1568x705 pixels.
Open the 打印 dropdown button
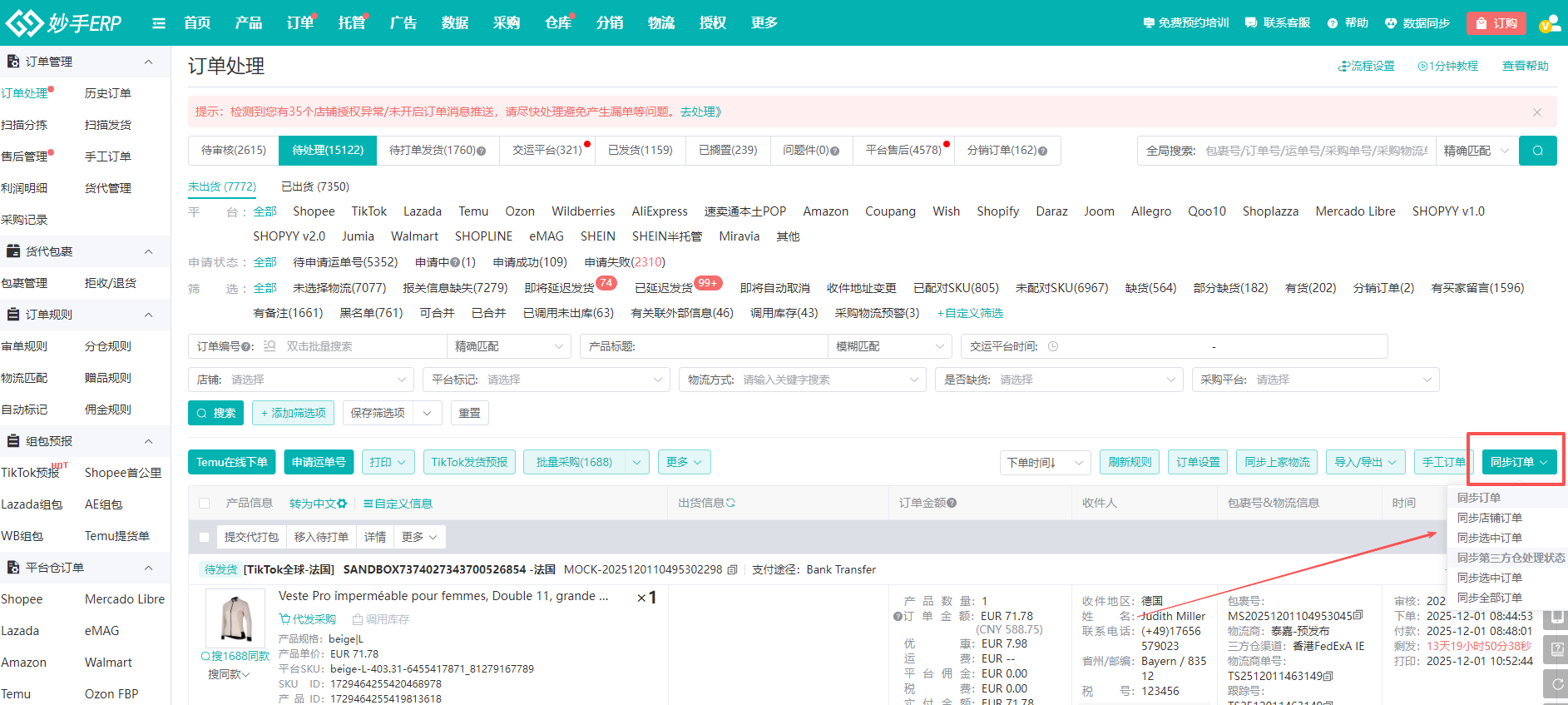[388, 462]
